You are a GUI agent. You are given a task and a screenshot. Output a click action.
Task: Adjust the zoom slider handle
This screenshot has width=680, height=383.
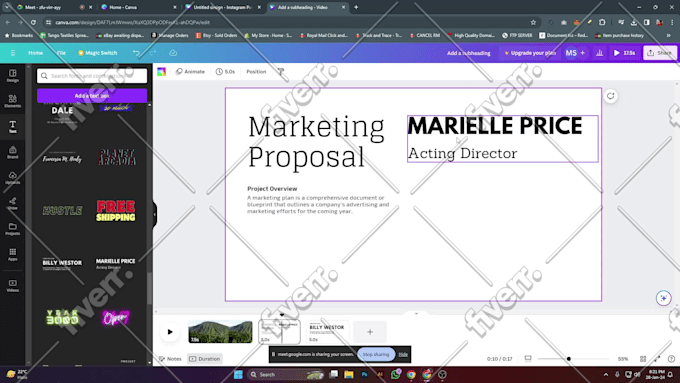[x=568, y=359]
